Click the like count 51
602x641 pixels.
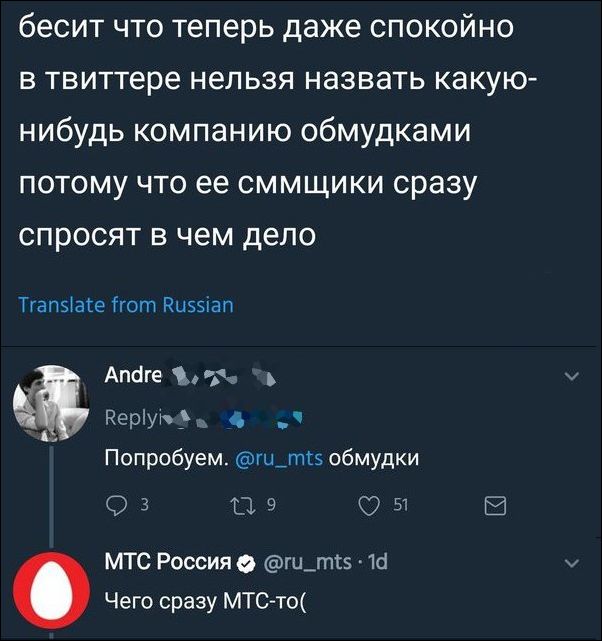[399, 507]
